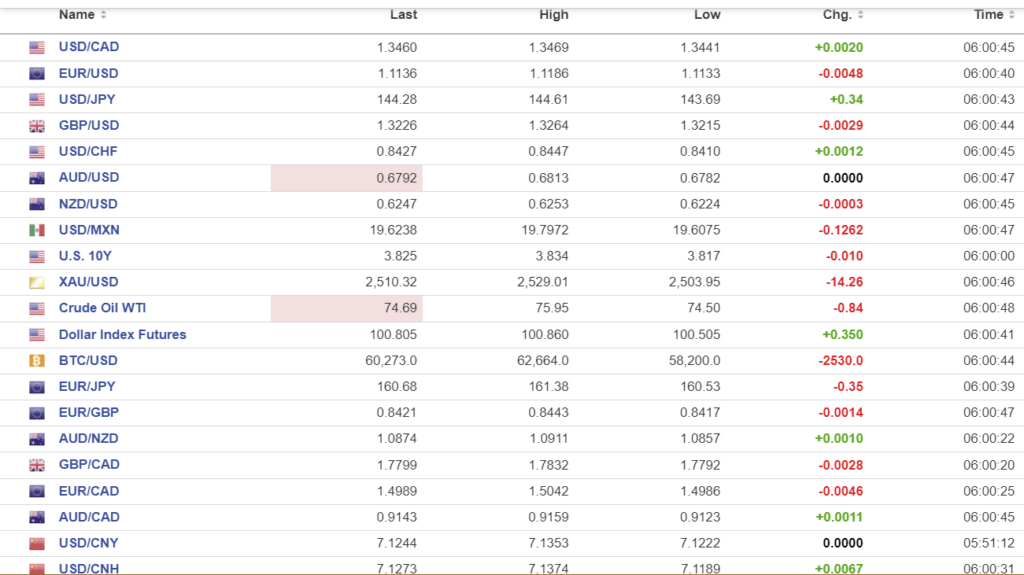Open the Dollar Index Futures link

pos(122,334)
